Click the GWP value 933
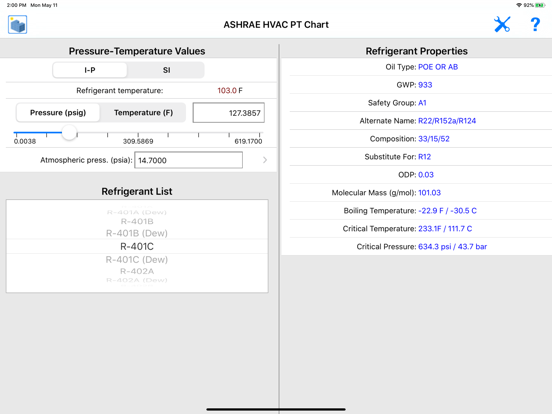 point(425,85)
